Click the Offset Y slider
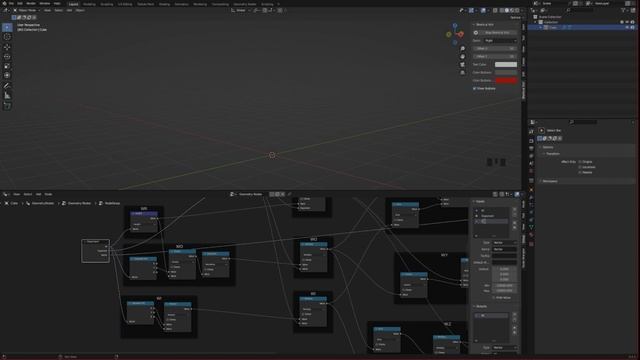This screenshot has height=360, width=640. click(495, 56)
